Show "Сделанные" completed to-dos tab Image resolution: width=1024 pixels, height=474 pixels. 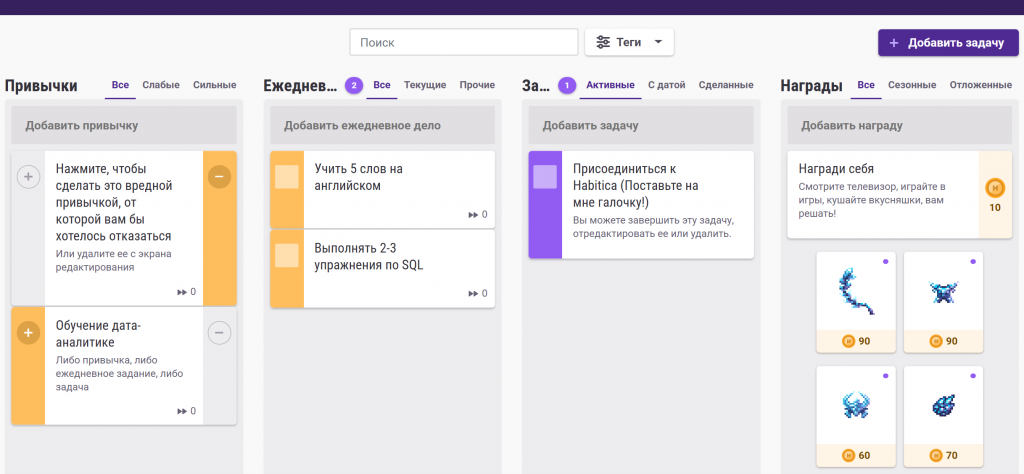click(726, 85)
